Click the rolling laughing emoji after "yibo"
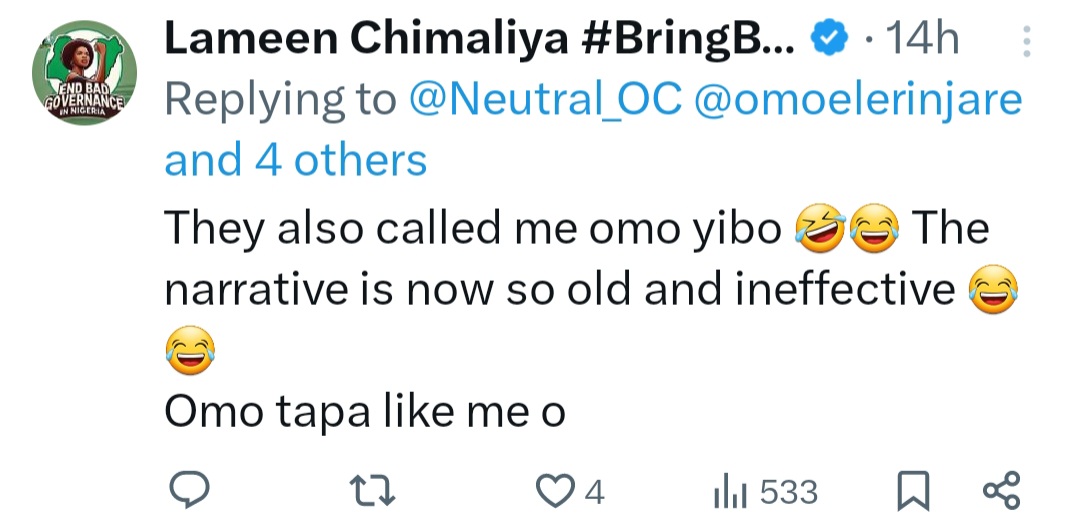 [819, 230]
